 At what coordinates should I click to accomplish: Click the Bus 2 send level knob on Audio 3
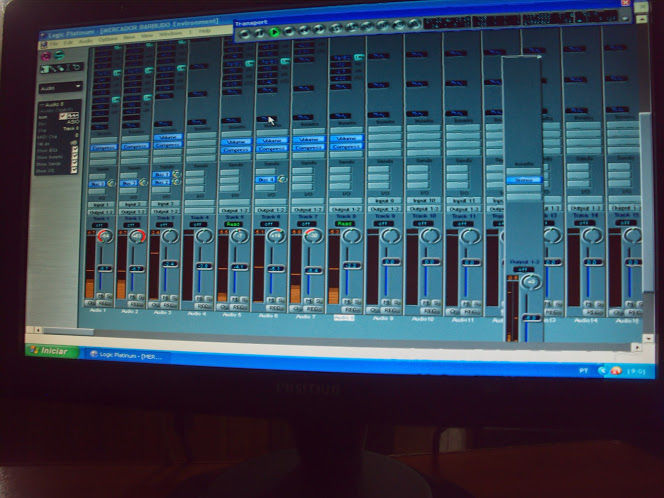point(176,182)
